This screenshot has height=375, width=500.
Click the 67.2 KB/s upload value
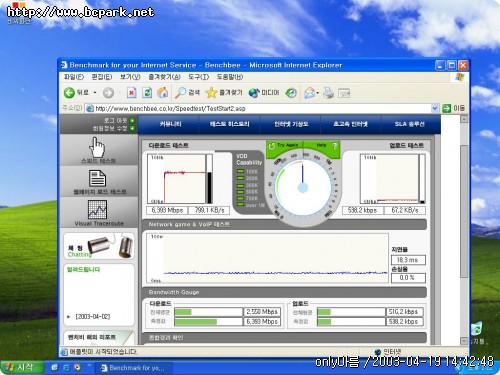tap(405, 210)
